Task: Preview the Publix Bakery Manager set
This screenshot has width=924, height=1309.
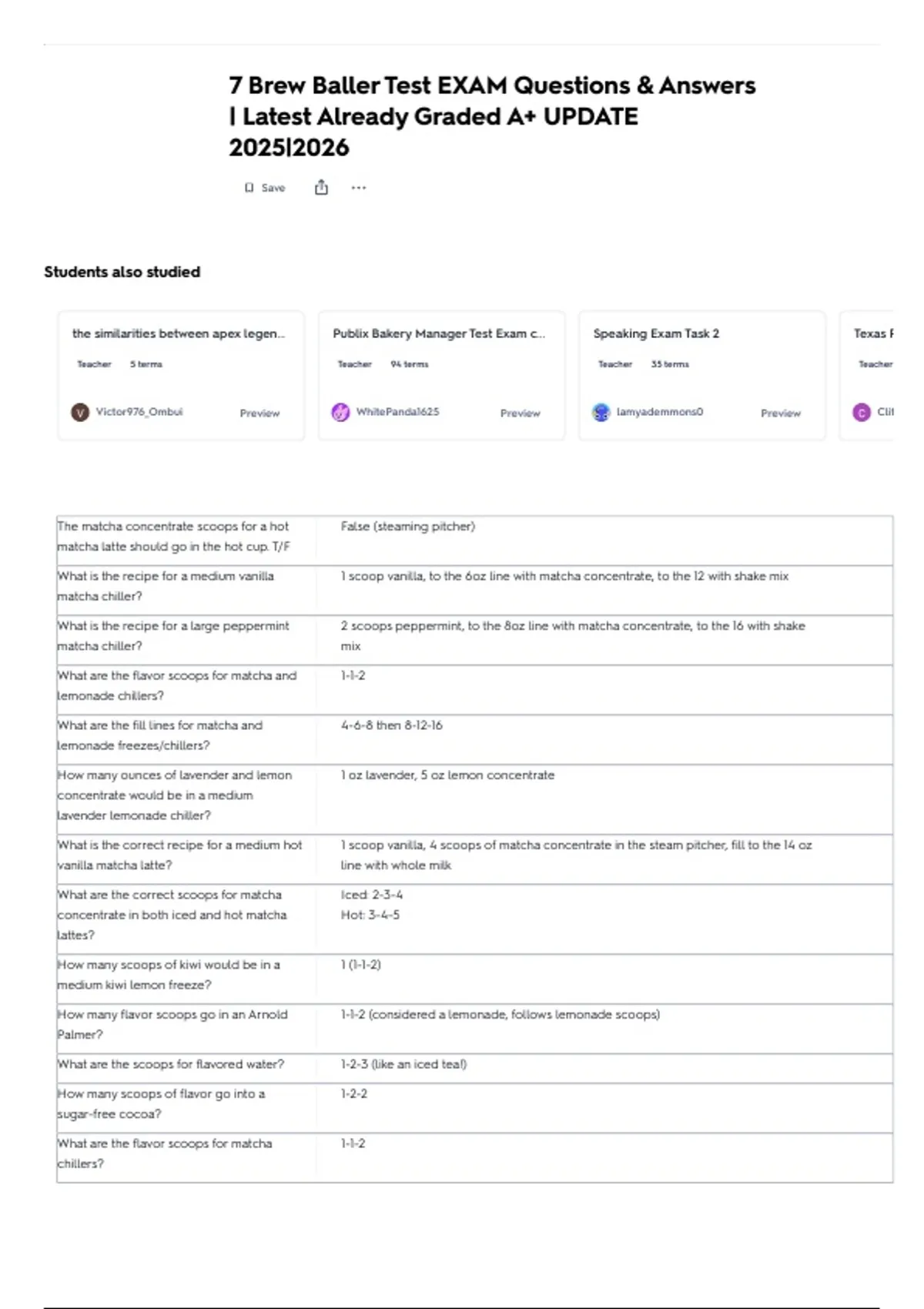Action: pyautogui.click(x=520, y=413)
